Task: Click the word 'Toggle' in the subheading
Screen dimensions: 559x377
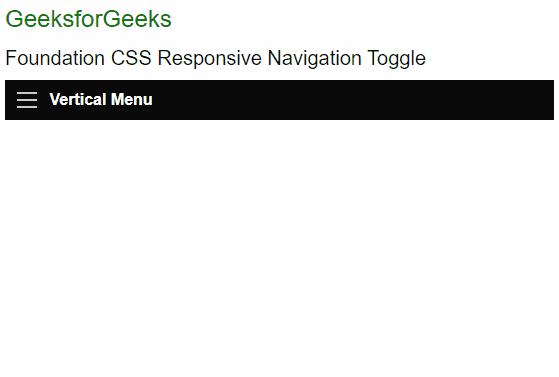Action: pos(396,59)
